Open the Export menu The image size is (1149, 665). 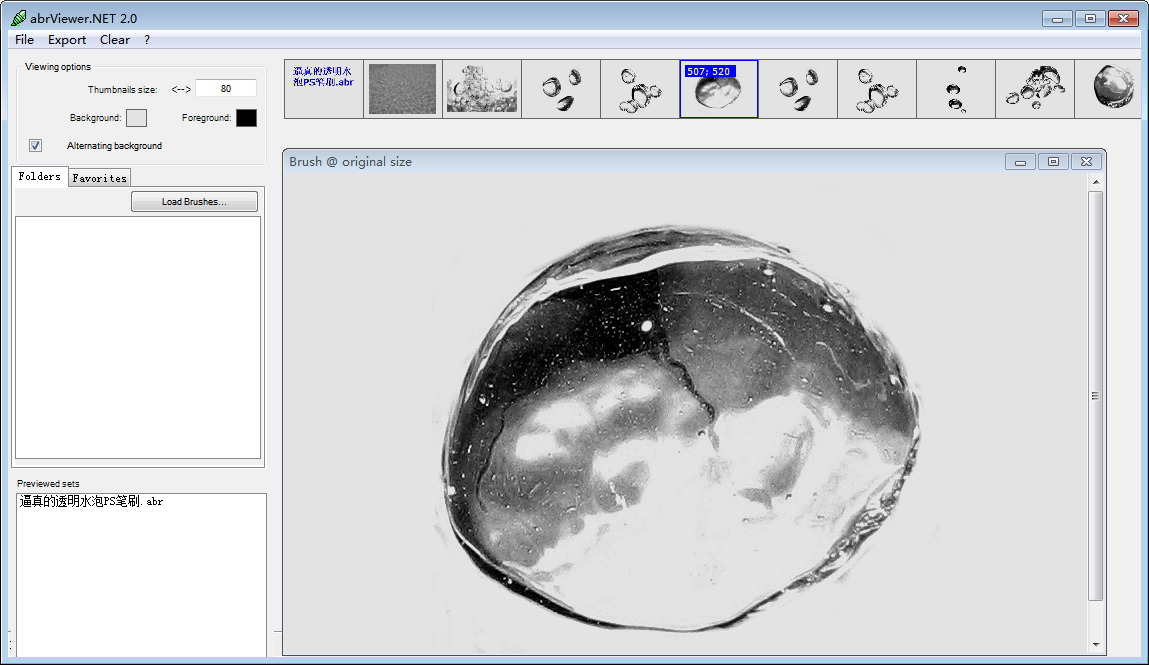67,40
